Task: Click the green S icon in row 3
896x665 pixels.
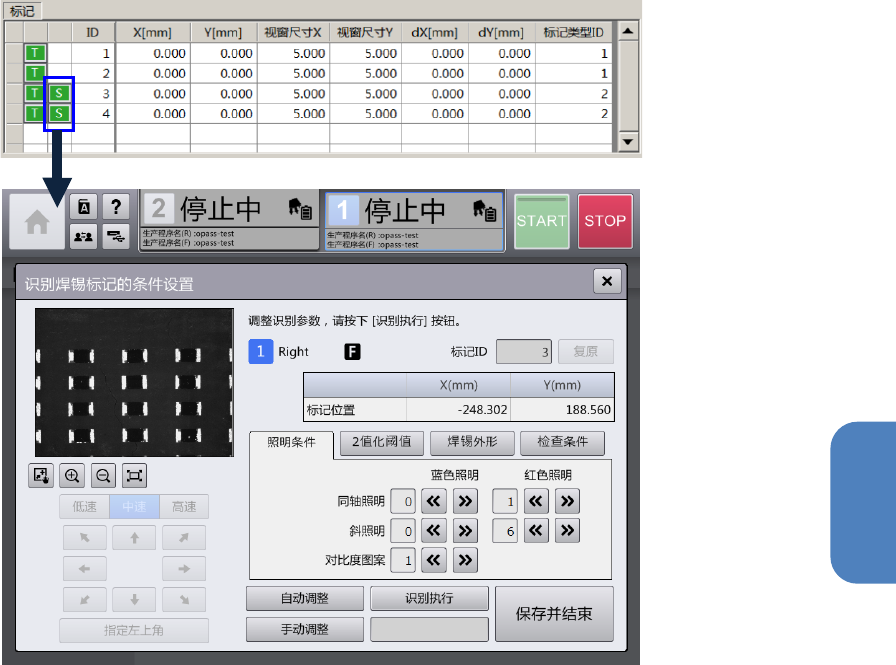Action: [x=59, y=93]
